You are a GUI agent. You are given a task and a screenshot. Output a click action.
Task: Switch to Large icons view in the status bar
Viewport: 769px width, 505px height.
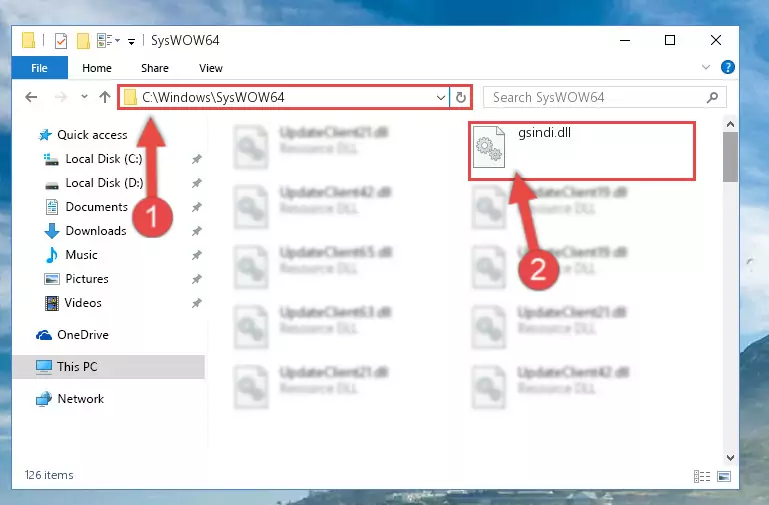723,476
